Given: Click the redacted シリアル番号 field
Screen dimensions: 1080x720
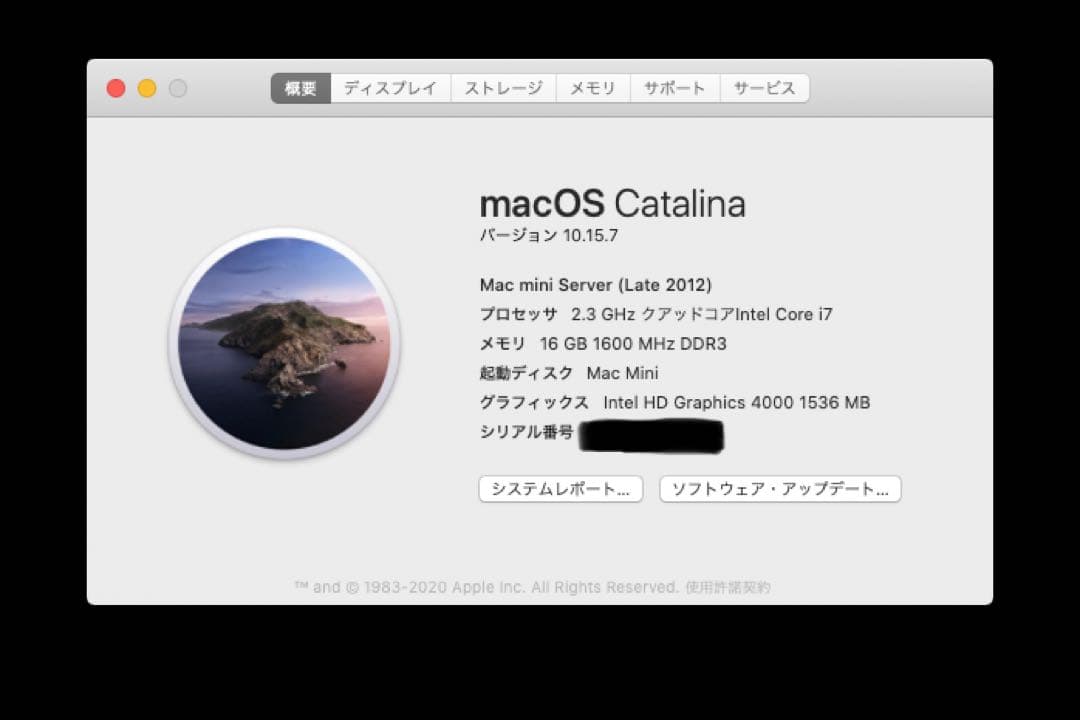Looking at the screenshot, I should point(650,435).
